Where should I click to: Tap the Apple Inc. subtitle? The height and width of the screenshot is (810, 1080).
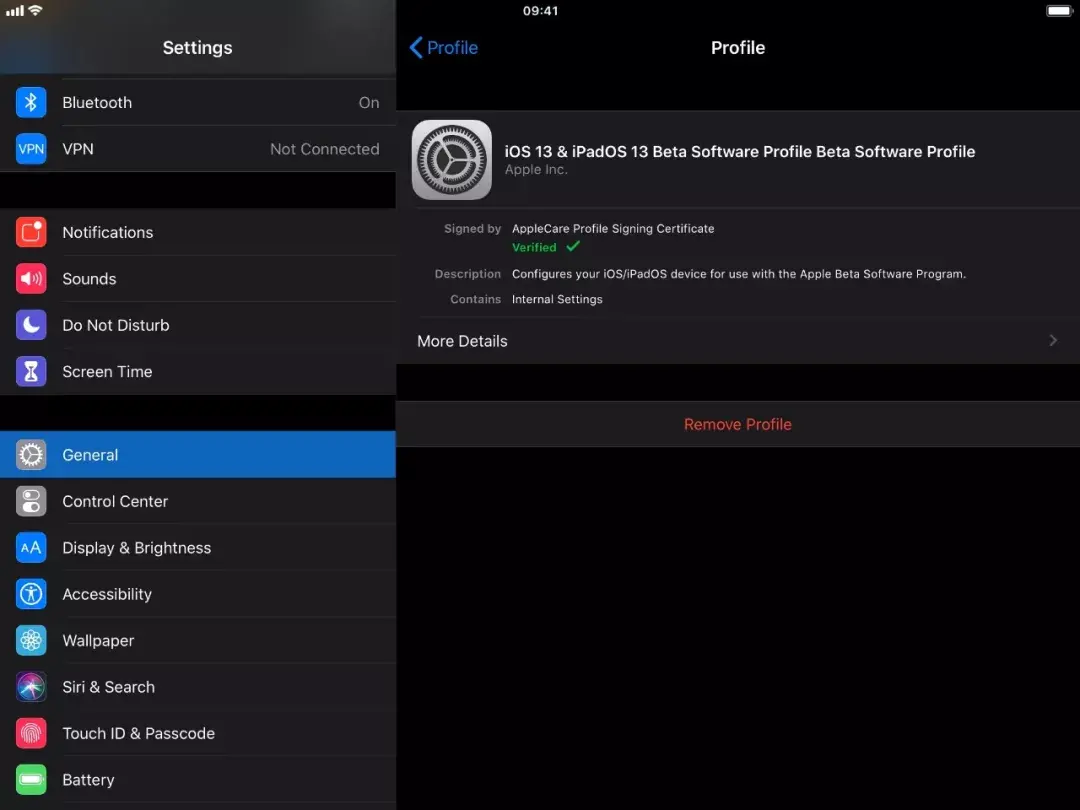click(536, 169)
